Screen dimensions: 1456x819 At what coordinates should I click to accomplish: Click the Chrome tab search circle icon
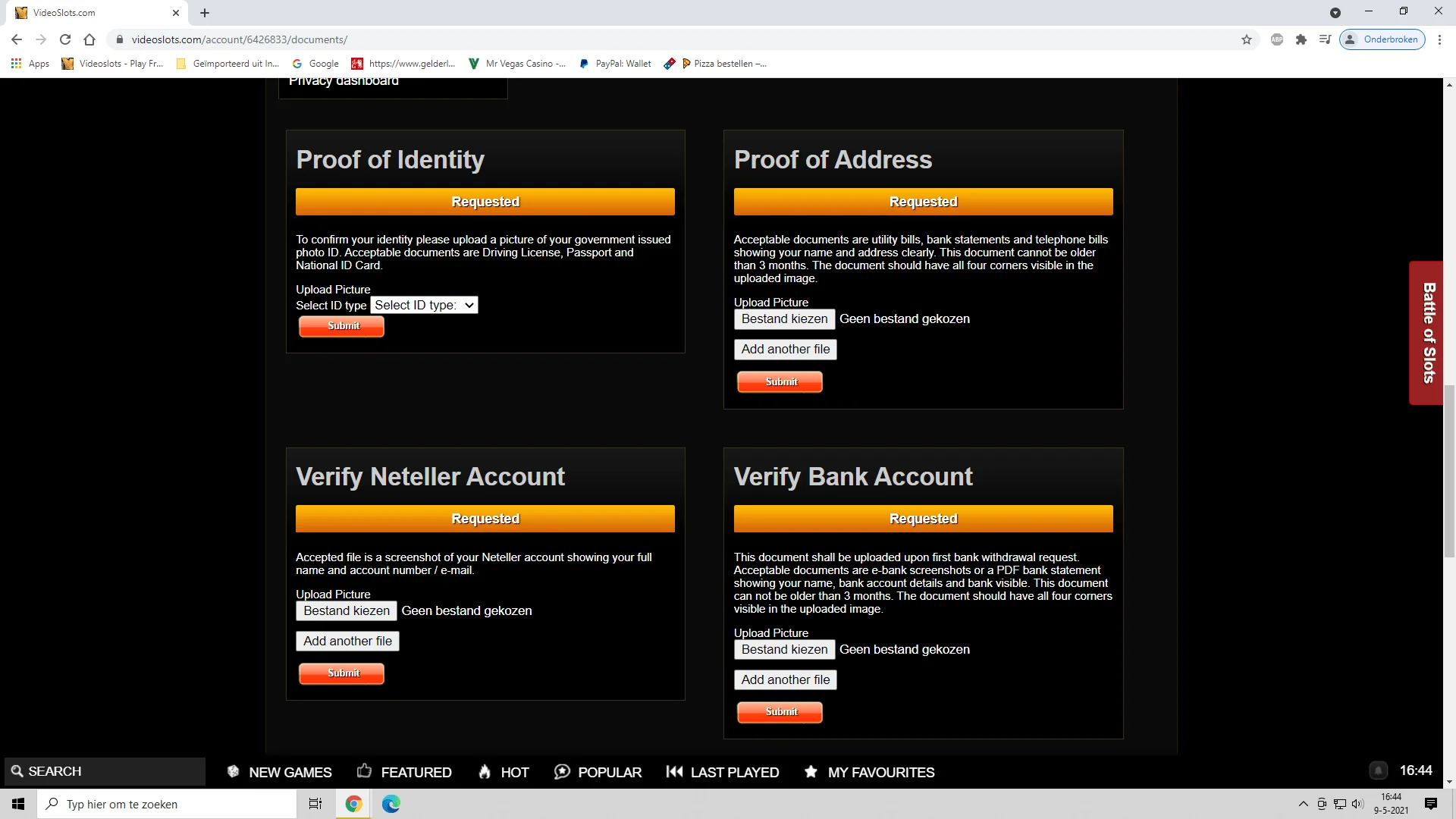click(1335, 12)
